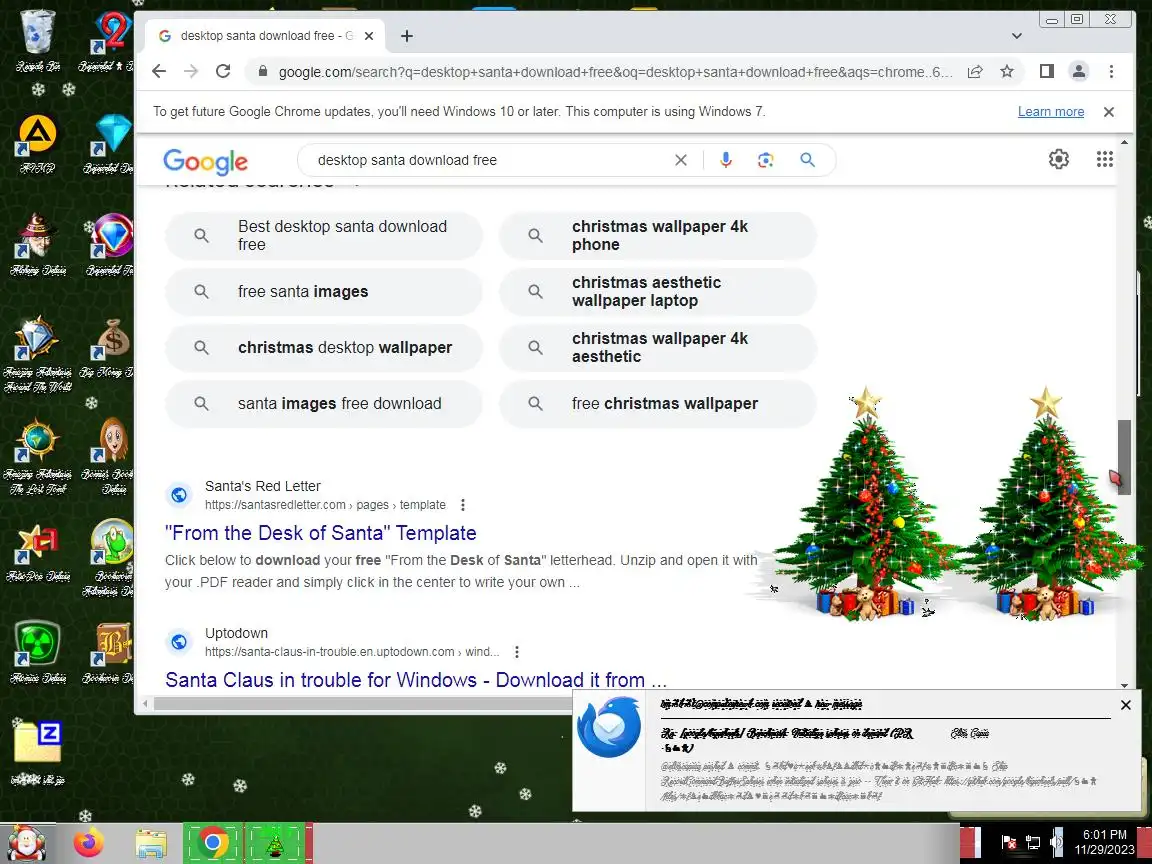
Task: Click the Learn more link in the infobar
Action: tap(1051, 112)
